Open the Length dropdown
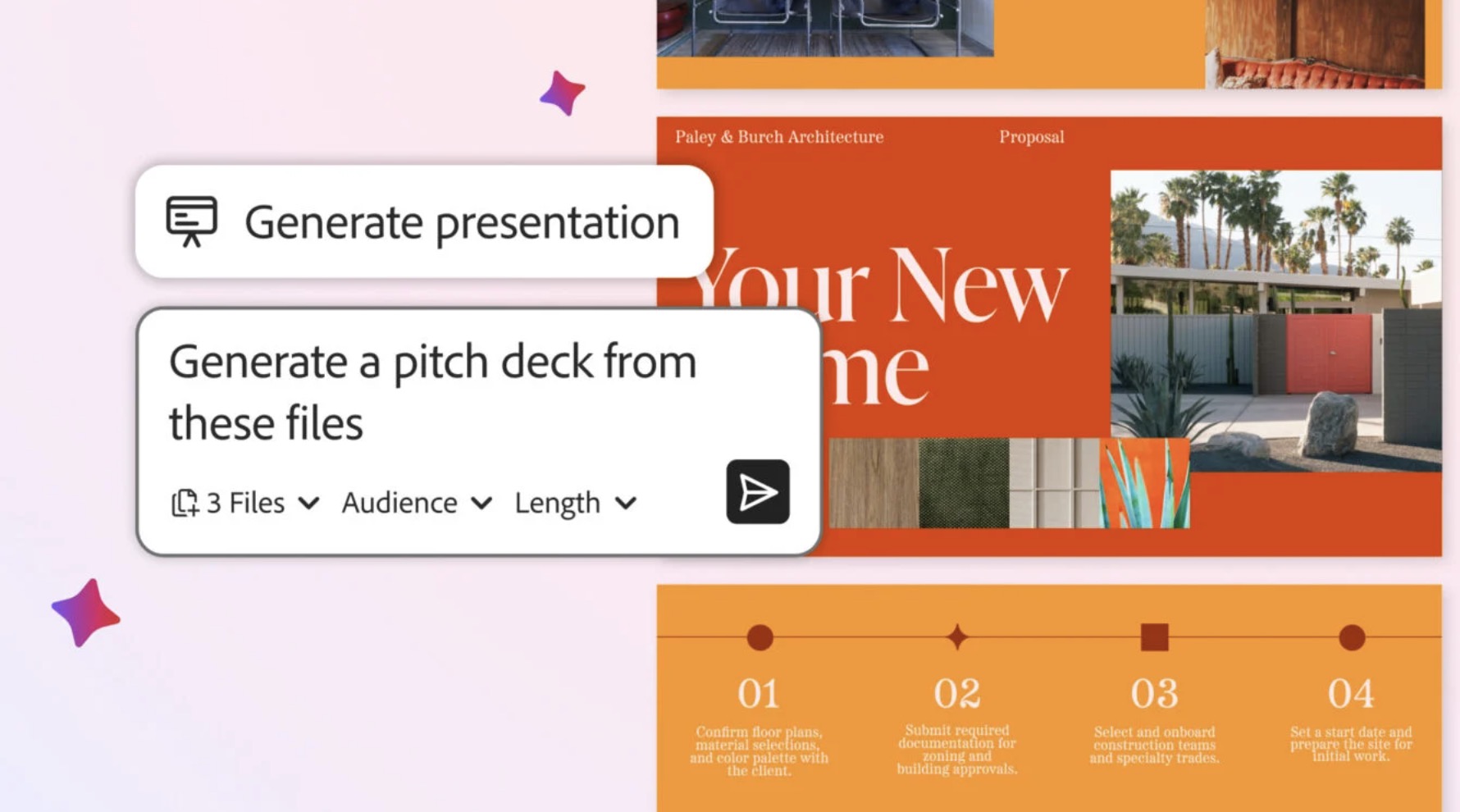The height and width of the screenshot is (812, 1460). pyautogui.click(x=574, y=503)
